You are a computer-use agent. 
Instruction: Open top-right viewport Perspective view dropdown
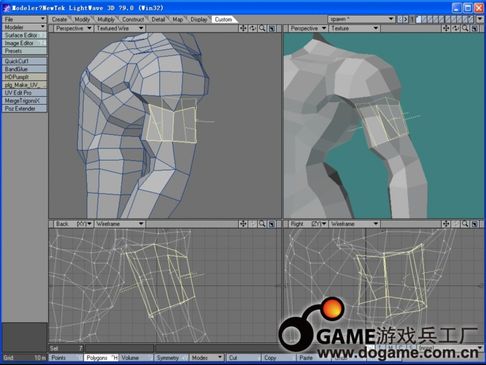click(308, 28)
